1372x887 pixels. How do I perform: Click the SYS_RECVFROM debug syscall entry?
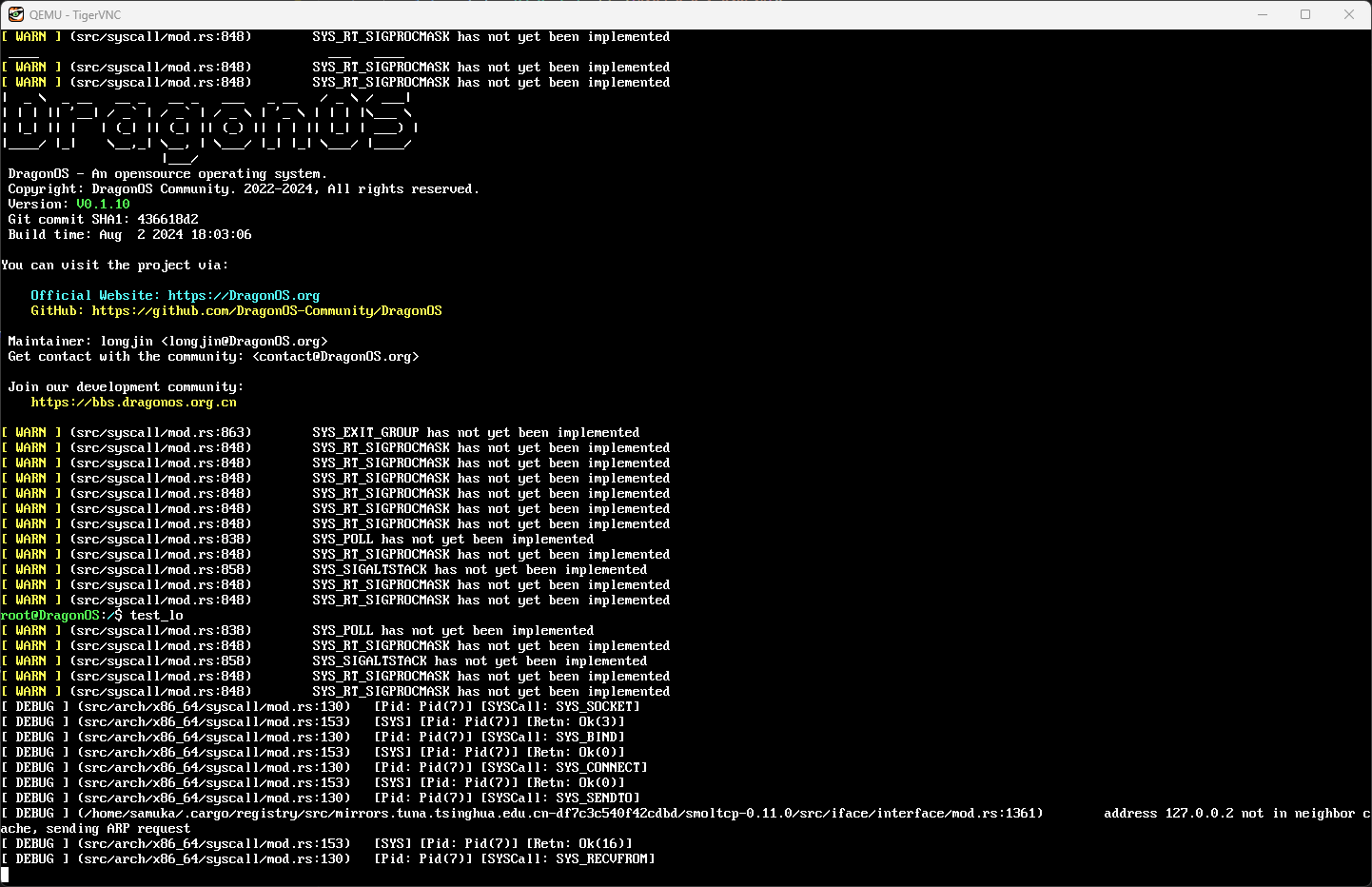605,859
